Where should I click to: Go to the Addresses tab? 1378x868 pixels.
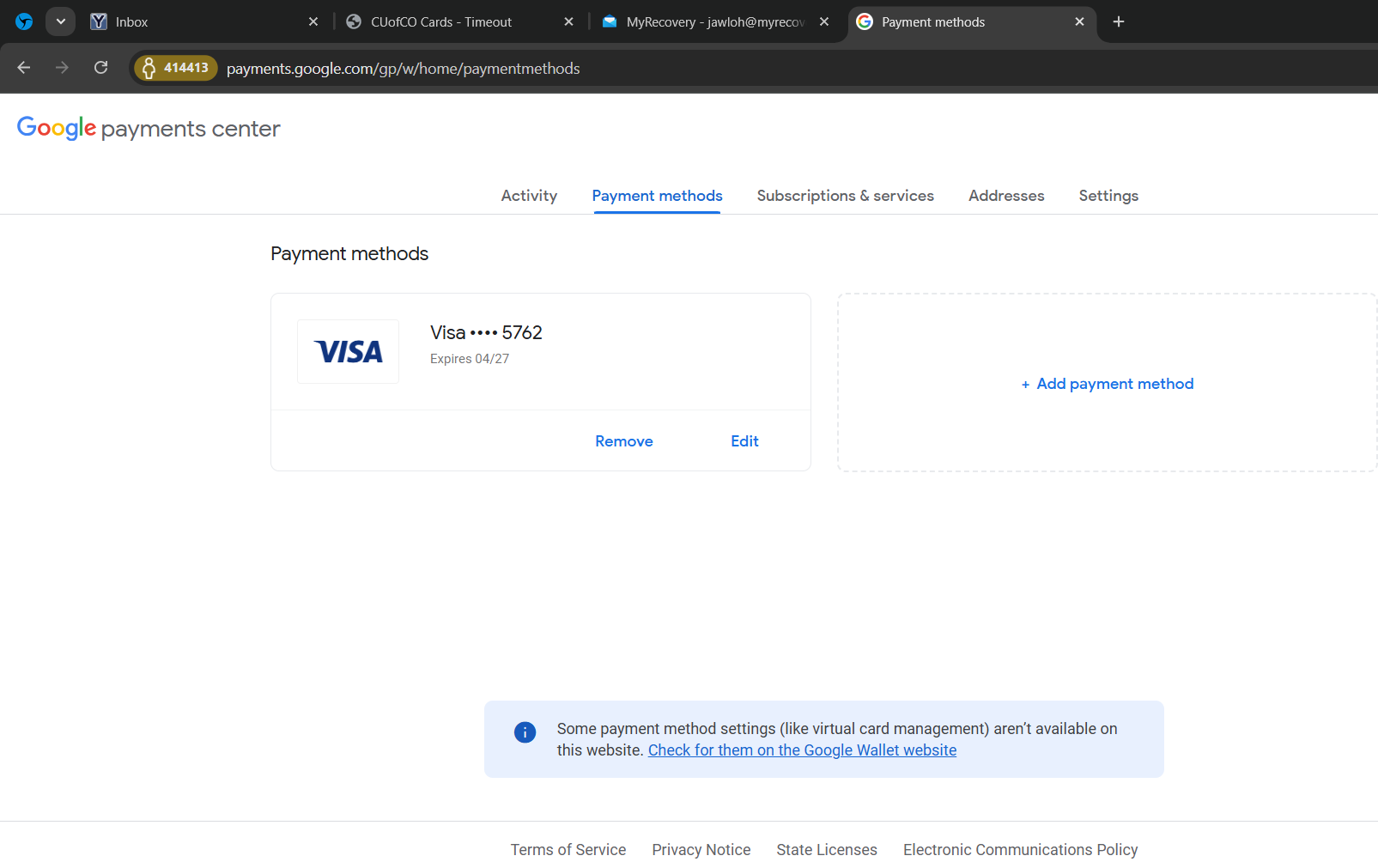(x=1006, y=196)
